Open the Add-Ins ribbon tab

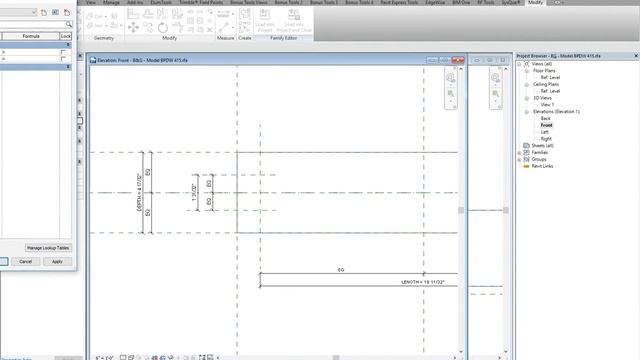click(135, 2)
